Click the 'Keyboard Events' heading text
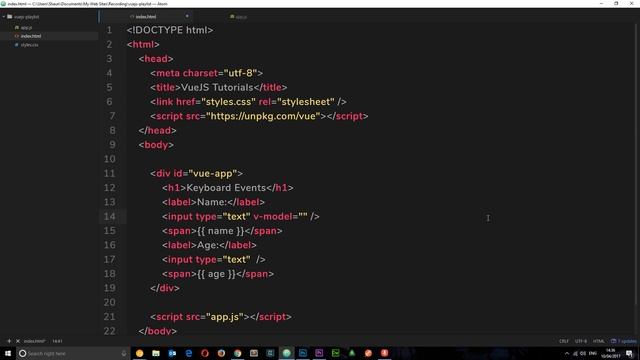 (226, 188)
